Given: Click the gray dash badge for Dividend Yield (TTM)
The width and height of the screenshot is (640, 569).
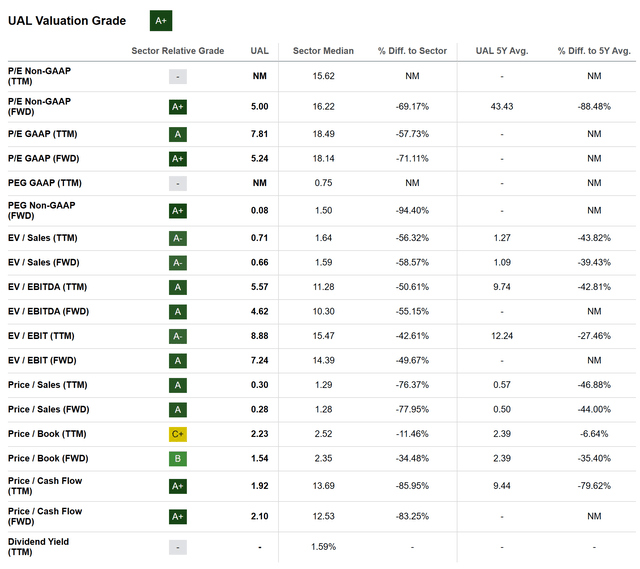Looking at the screenshot, I should click(178, 547).
